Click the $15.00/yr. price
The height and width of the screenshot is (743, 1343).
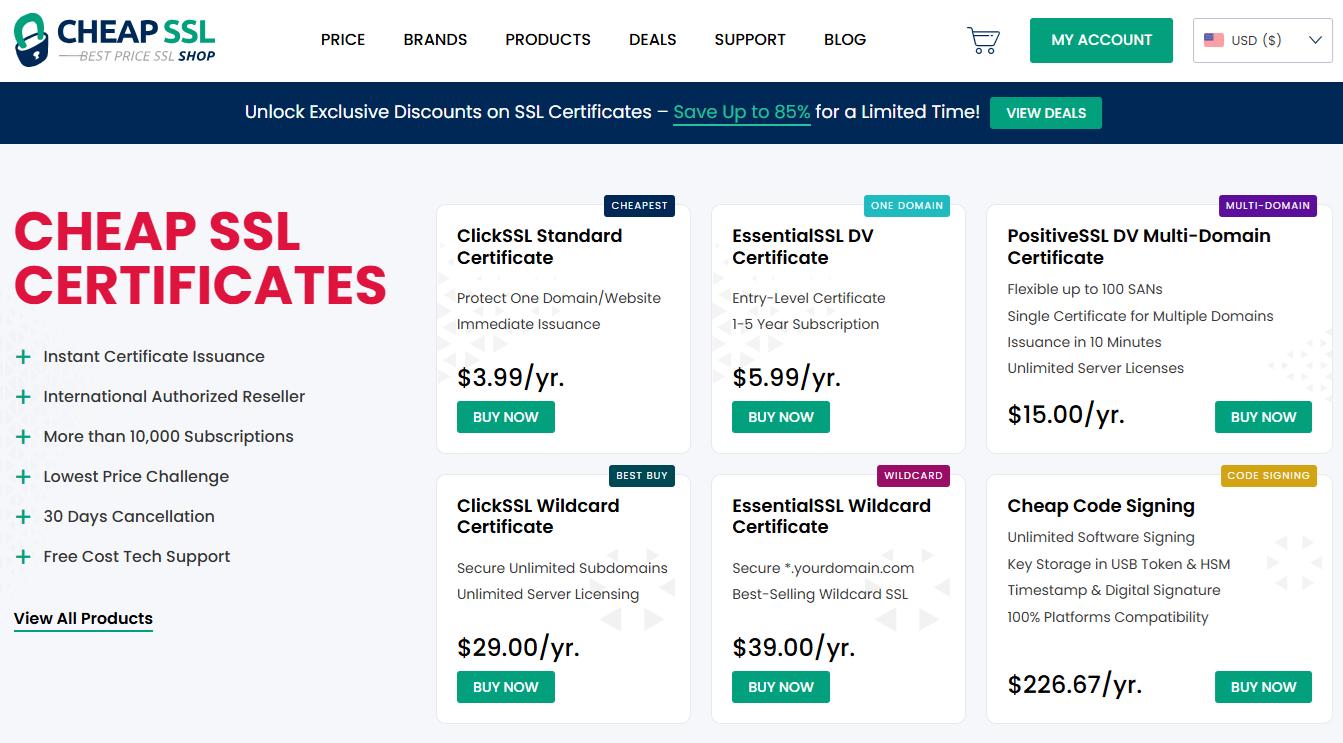[x=1066, y=415]
